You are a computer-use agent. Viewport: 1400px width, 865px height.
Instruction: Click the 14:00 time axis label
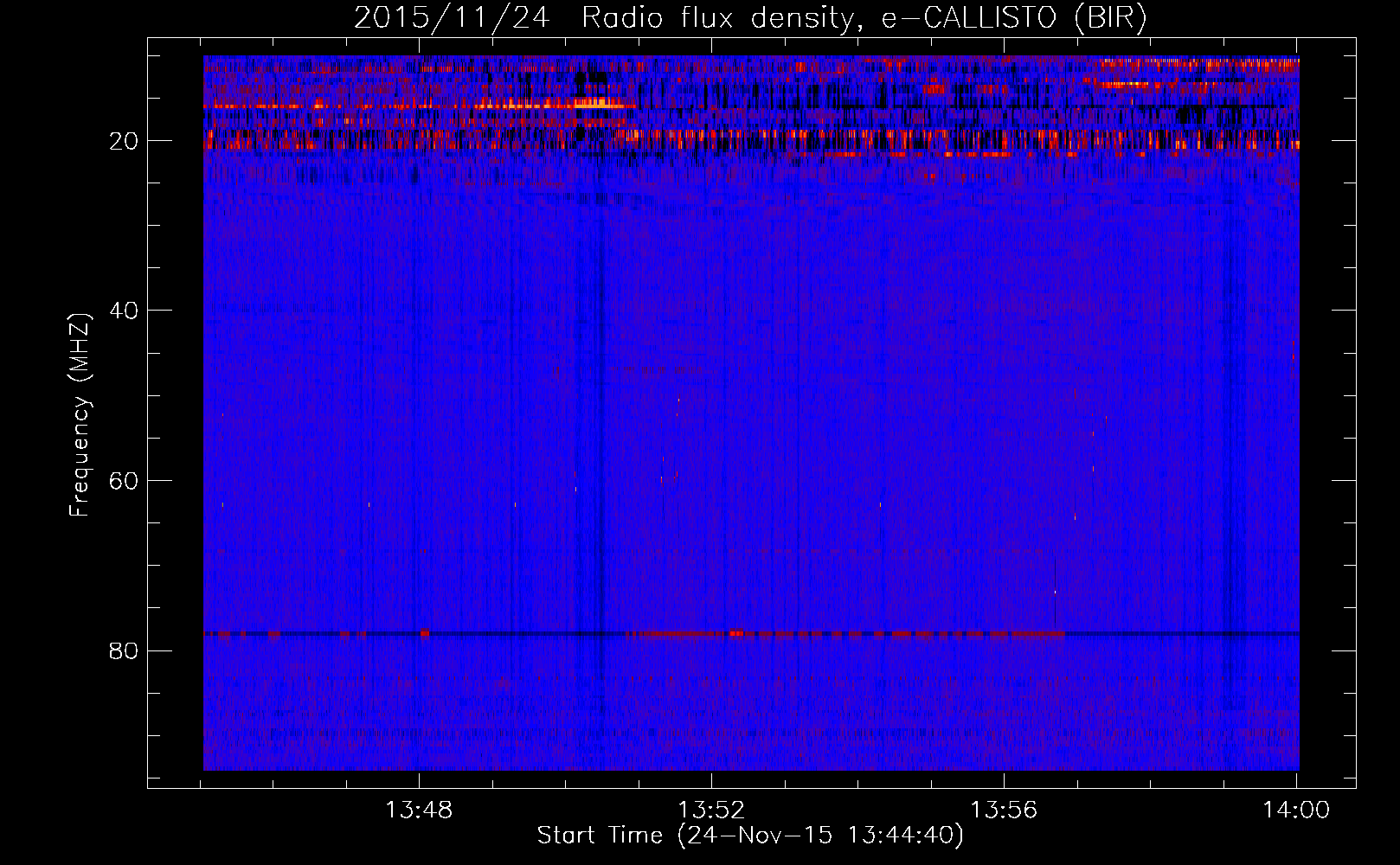tap(1295, 811)
